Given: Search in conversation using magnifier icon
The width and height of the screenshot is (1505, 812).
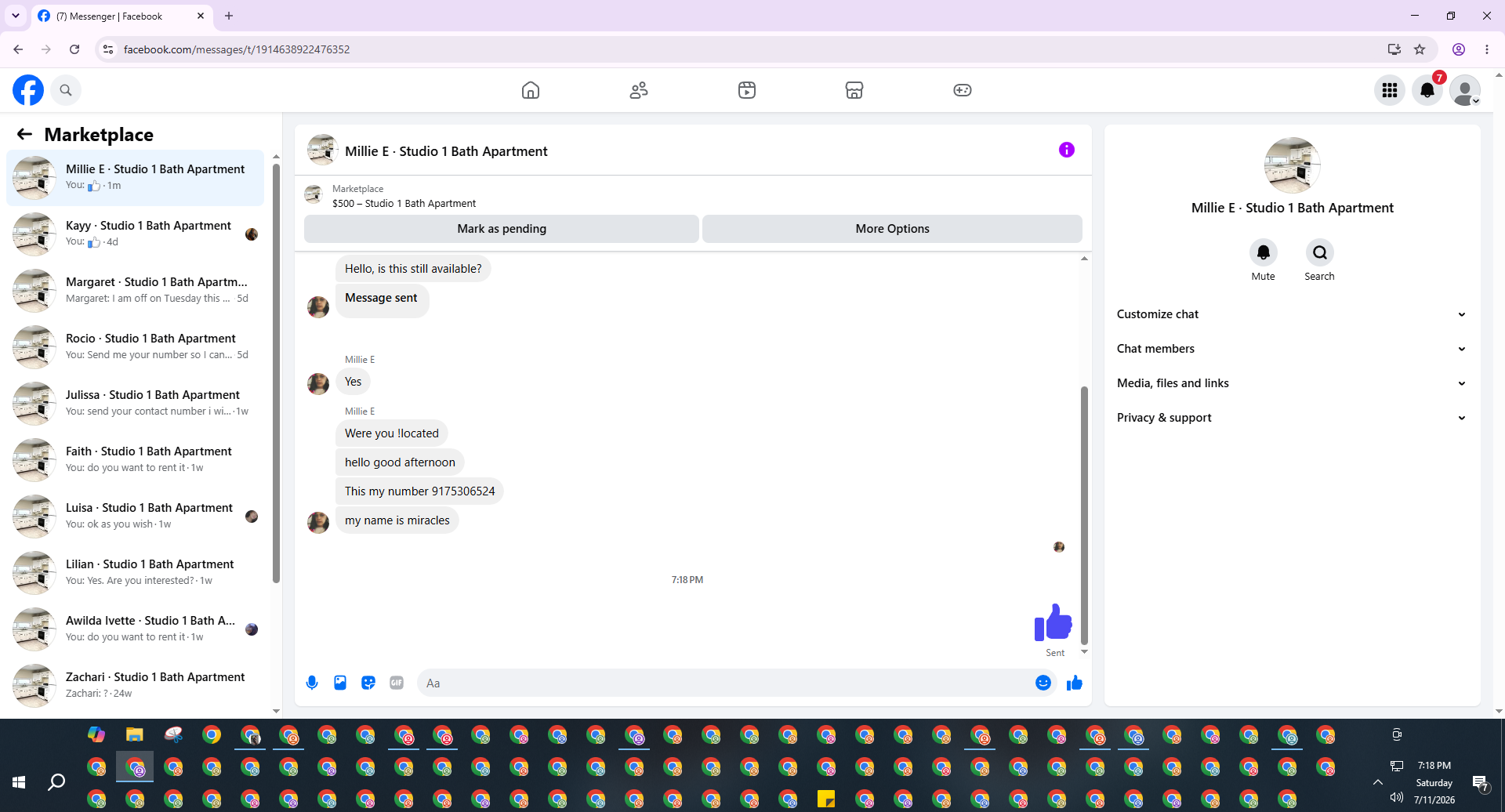Looking at the screenshot, I should (x=1320, y=252).
